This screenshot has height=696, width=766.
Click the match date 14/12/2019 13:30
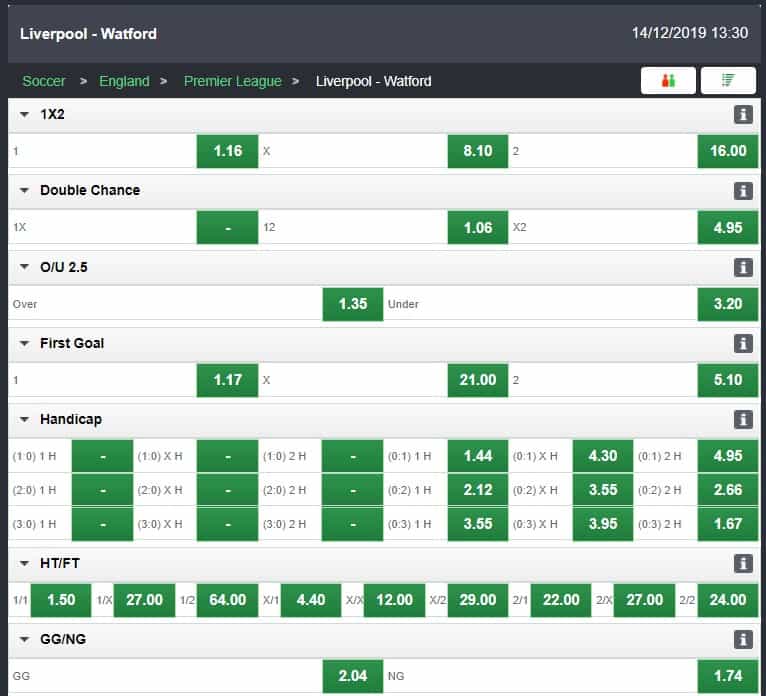click(690, 33)
